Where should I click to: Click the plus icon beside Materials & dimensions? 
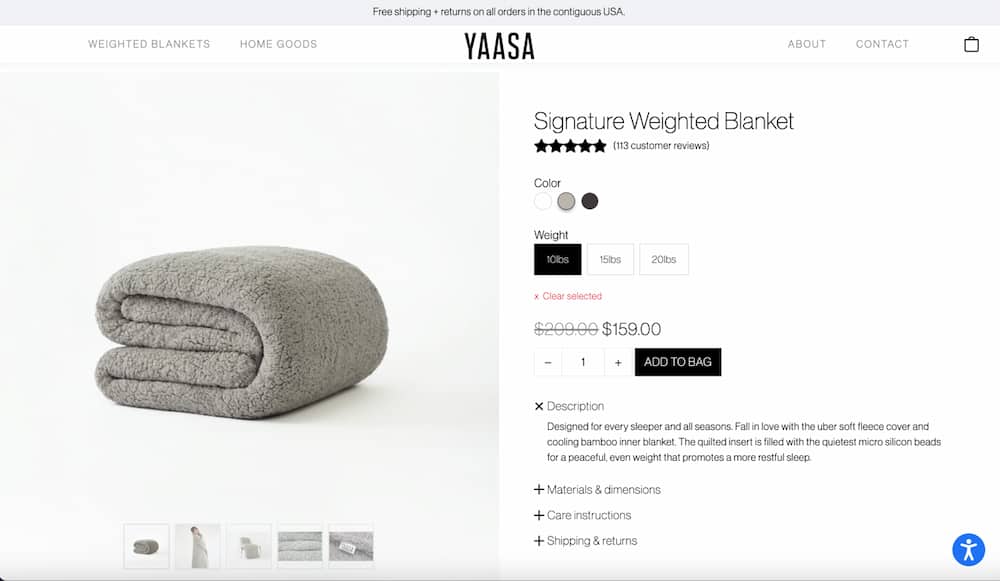point(539,489)
